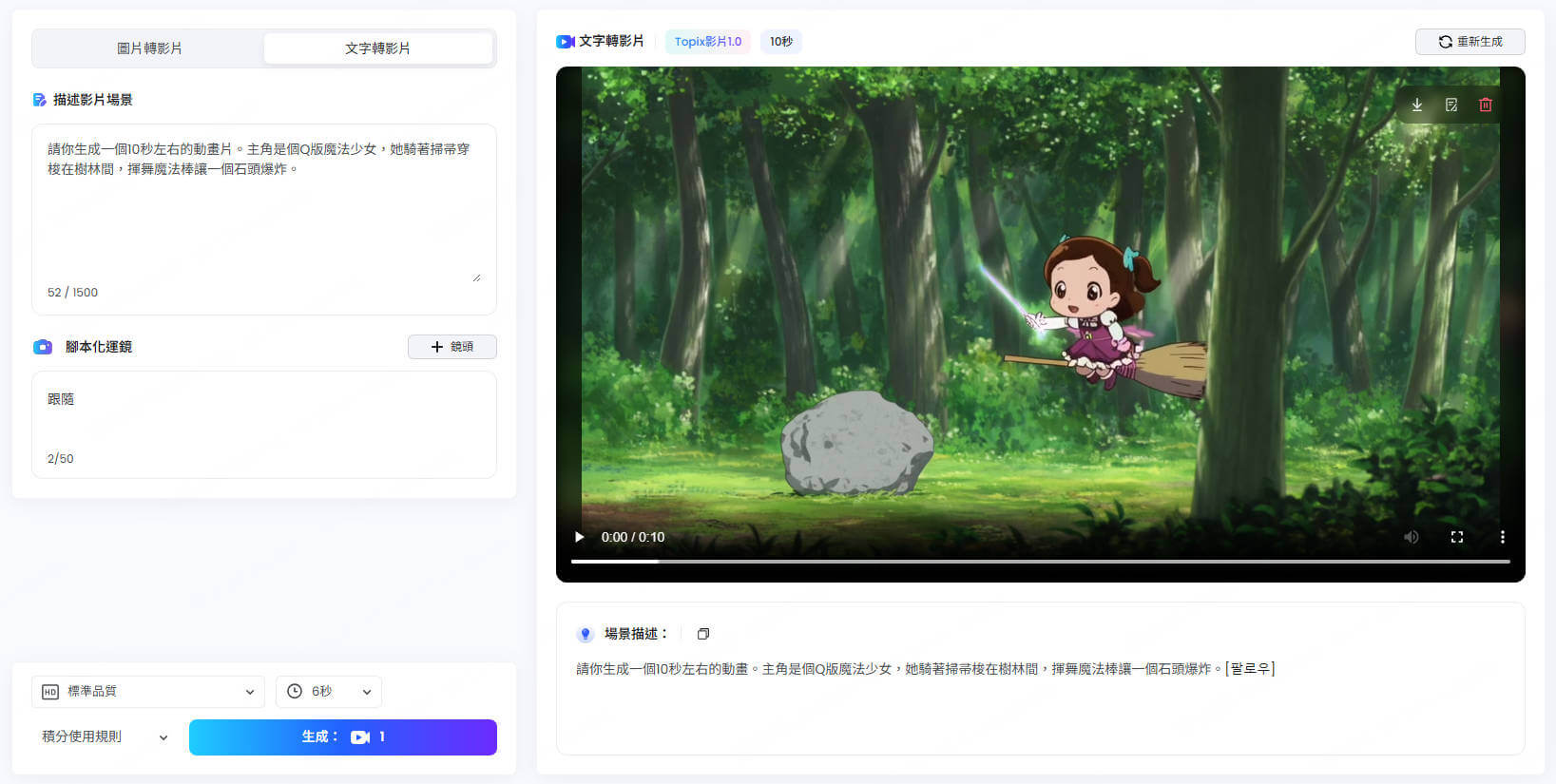This screenshot has height=784, width=1556.
Task: Click the clock icon in the duration selector
Action: [x=295, y=692]
